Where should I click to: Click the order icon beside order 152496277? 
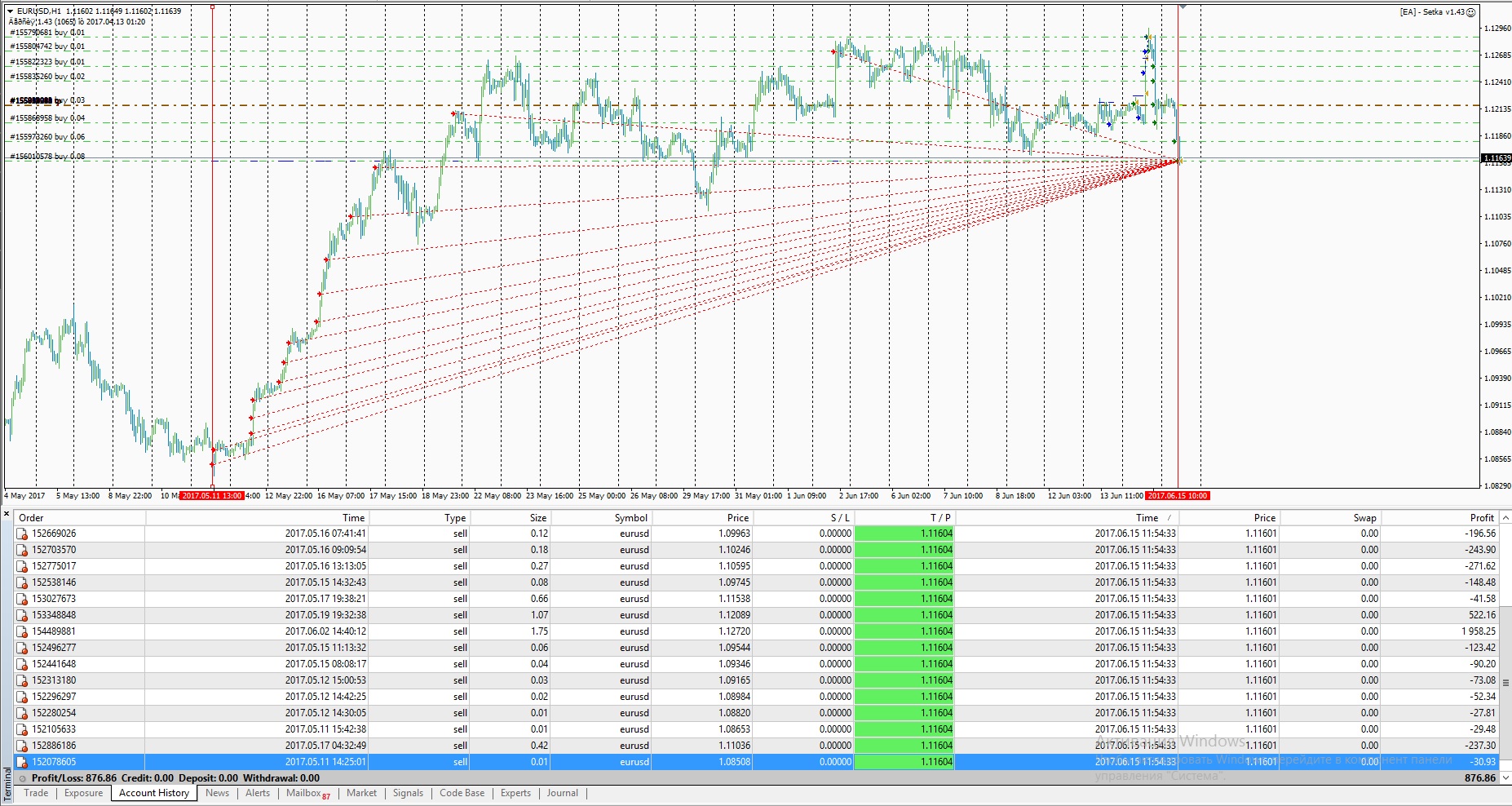23,648
